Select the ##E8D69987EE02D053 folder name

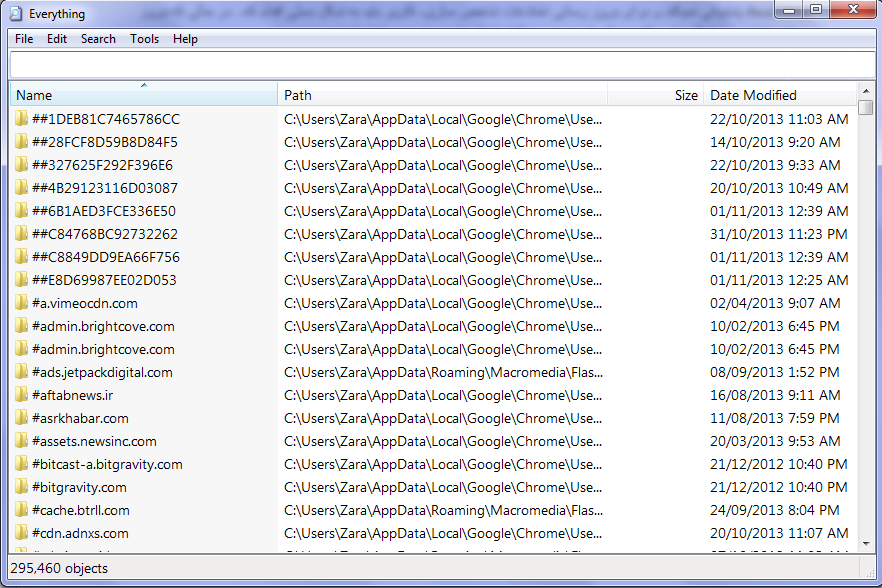click(104, 280)
